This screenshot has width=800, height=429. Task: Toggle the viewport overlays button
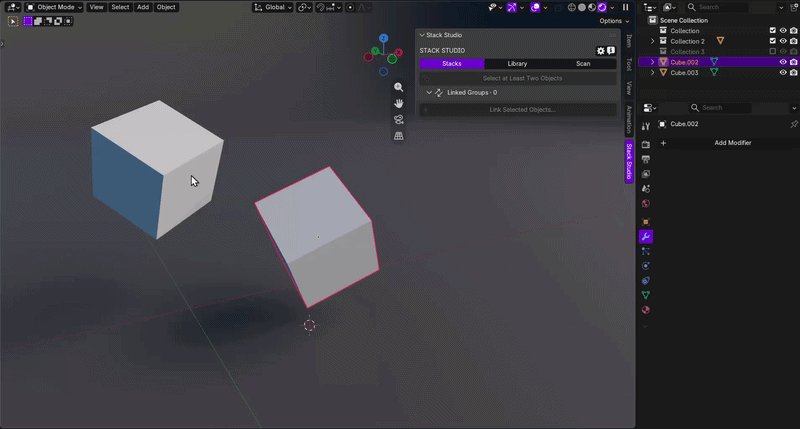[535, 7]
